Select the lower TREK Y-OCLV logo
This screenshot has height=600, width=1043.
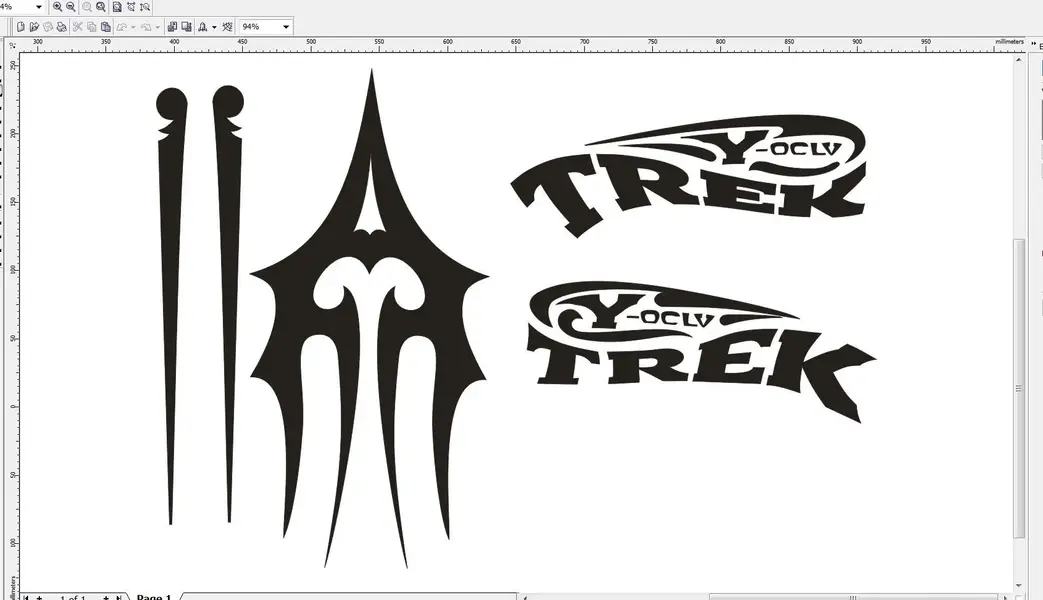point(701,351)
